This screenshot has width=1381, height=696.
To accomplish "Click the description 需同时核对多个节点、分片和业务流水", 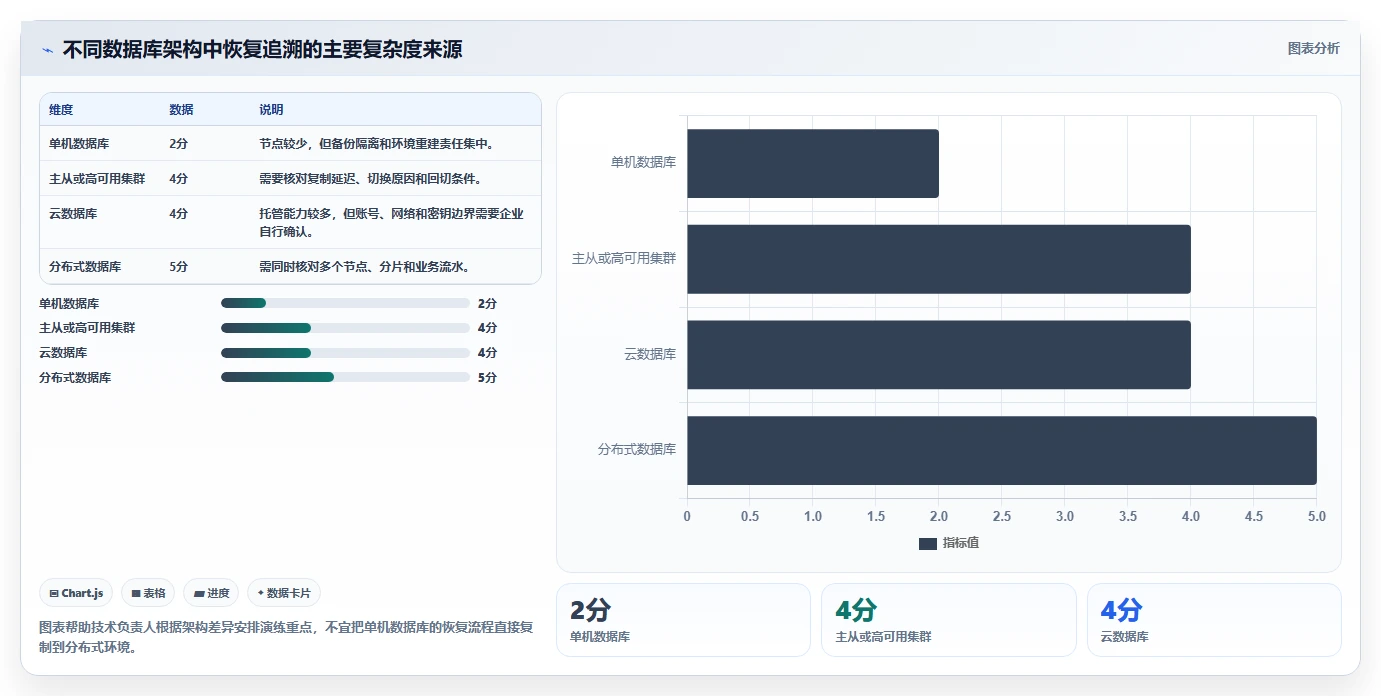I will point(365,267).
